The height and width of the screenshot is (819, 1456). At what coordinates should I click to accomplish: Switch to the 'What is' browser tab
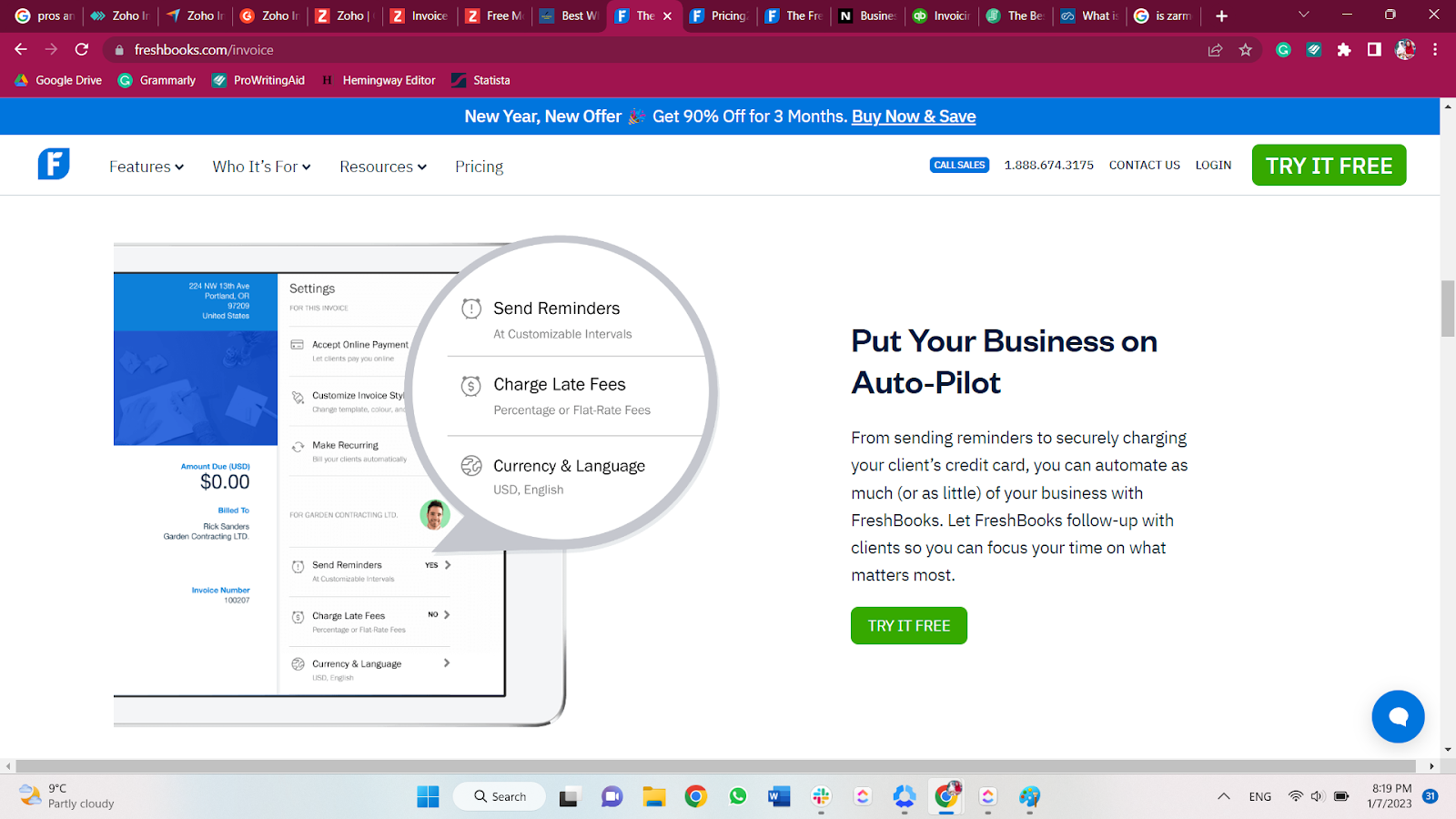click(x=1090, y=15)
